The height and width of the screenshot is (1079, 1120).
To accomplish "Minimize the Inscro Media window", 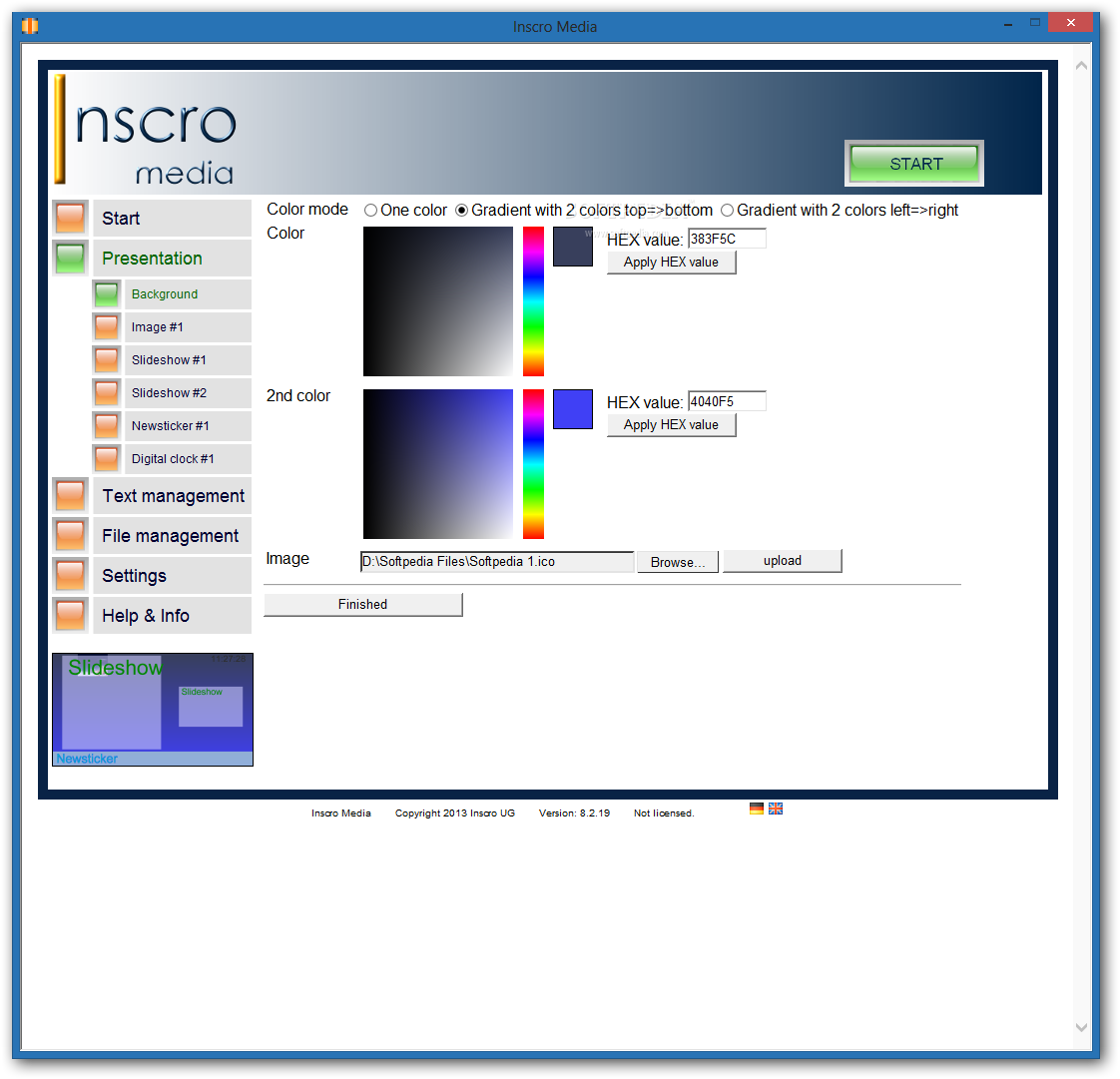I will tap(1008, 24).
